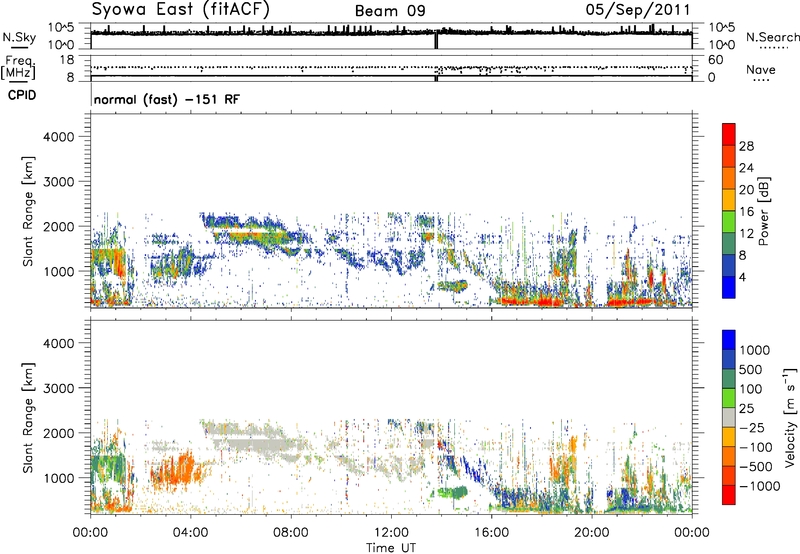Click the green echo patch near 14:30 in velocity panel
This screenshot has width=800, height=554.
click(x=451, y=492)
